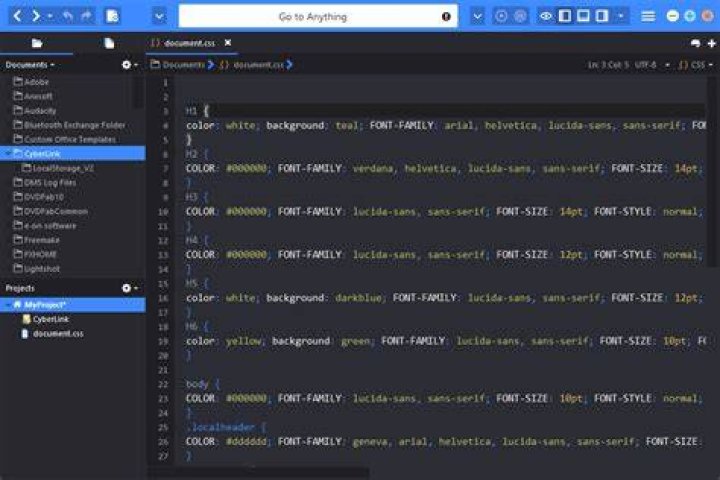Open the CSS language selector dropdown
The height and width of the screenshot is (480, 720).
[696, 65]
